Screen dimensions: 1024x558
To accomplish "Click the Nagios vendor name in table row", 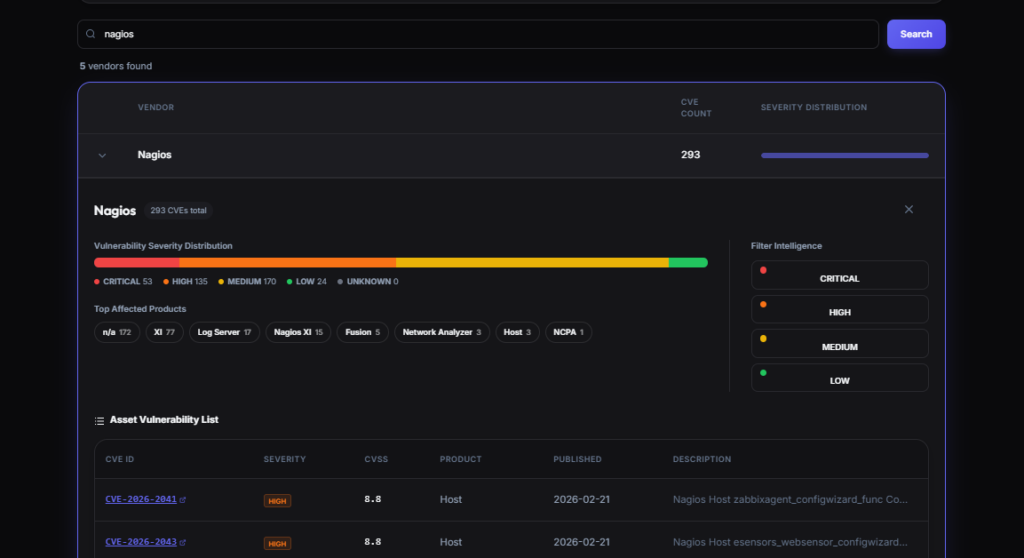I will [154, 155].
